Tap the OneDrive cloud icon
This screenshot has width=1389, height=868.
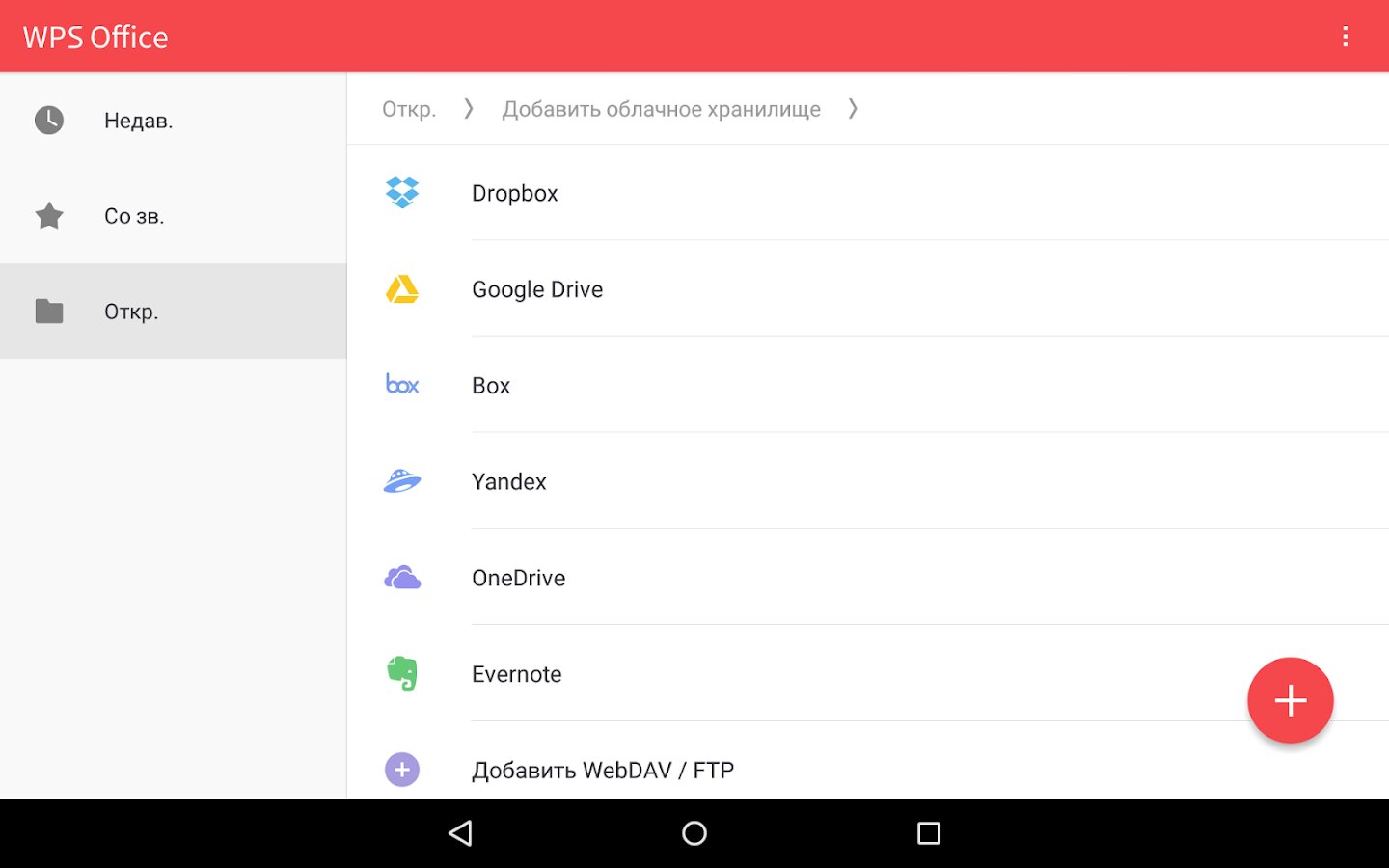click(x=402, y=578)
